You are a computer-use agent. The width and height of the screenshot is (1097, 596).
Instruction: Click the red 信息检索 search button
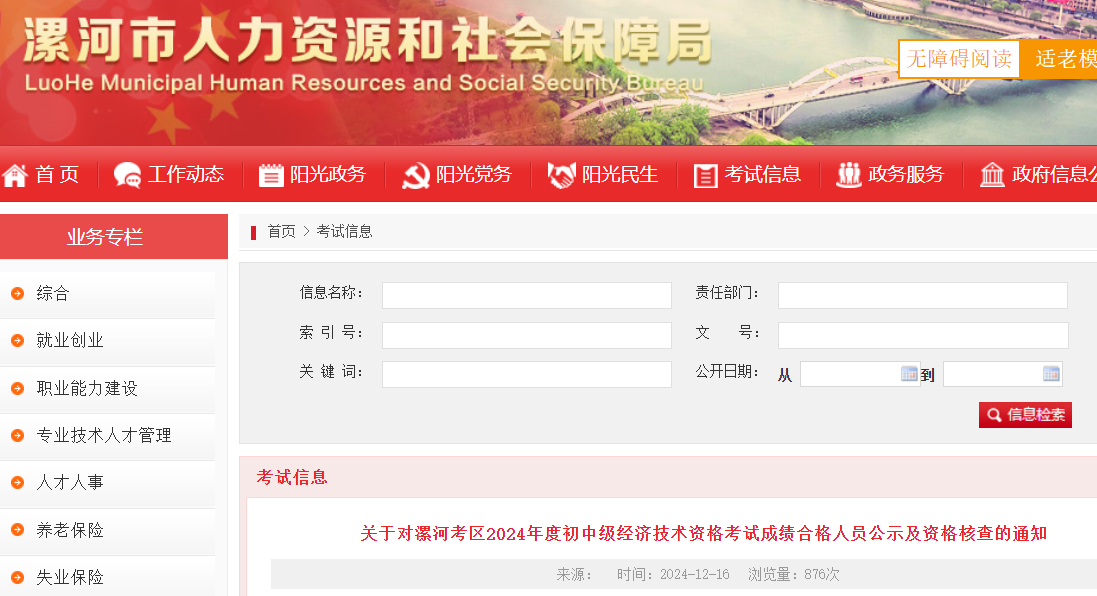pos(1025,415)
